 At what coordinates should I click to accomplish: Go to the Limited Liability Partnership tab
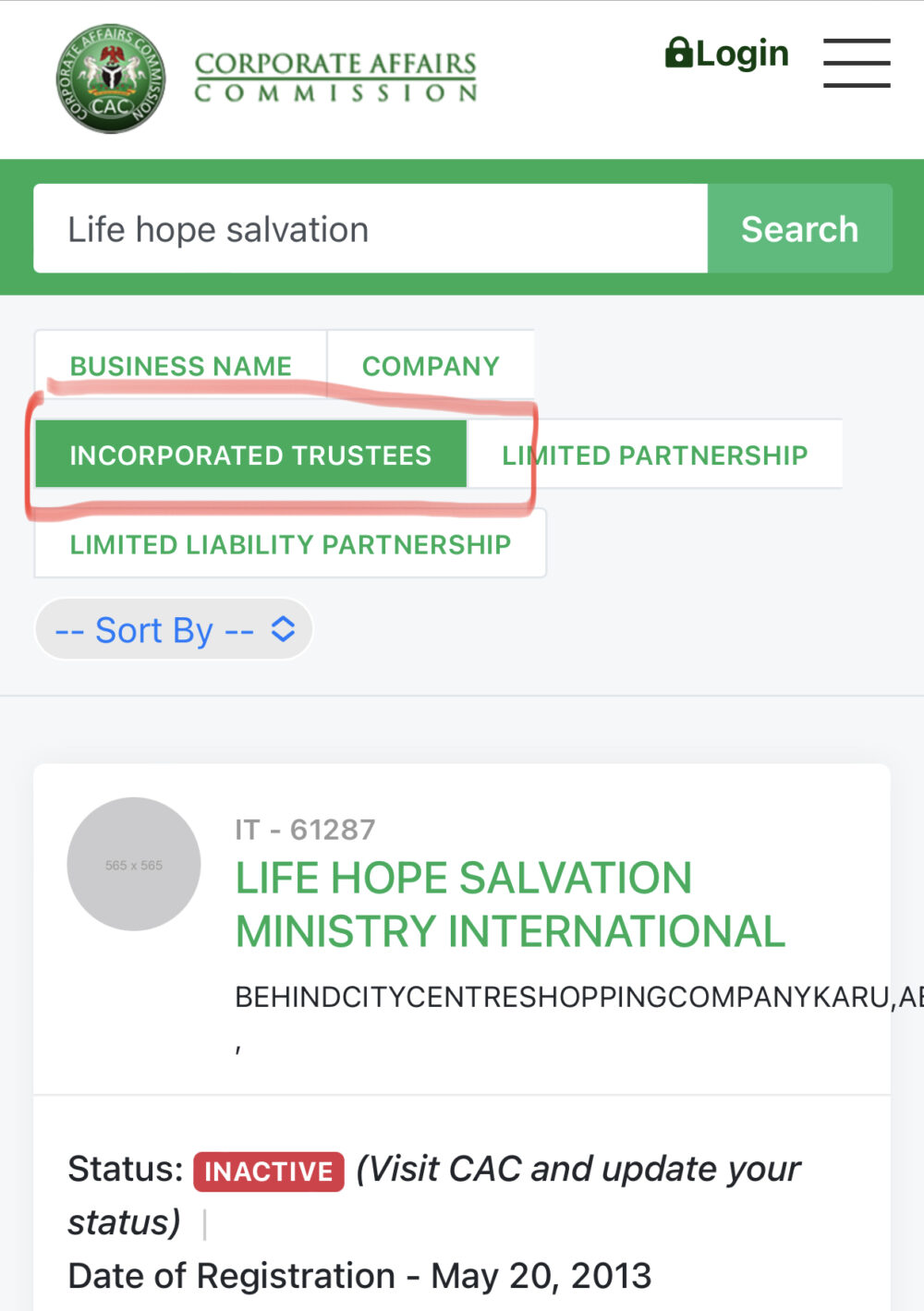[290, 544]
